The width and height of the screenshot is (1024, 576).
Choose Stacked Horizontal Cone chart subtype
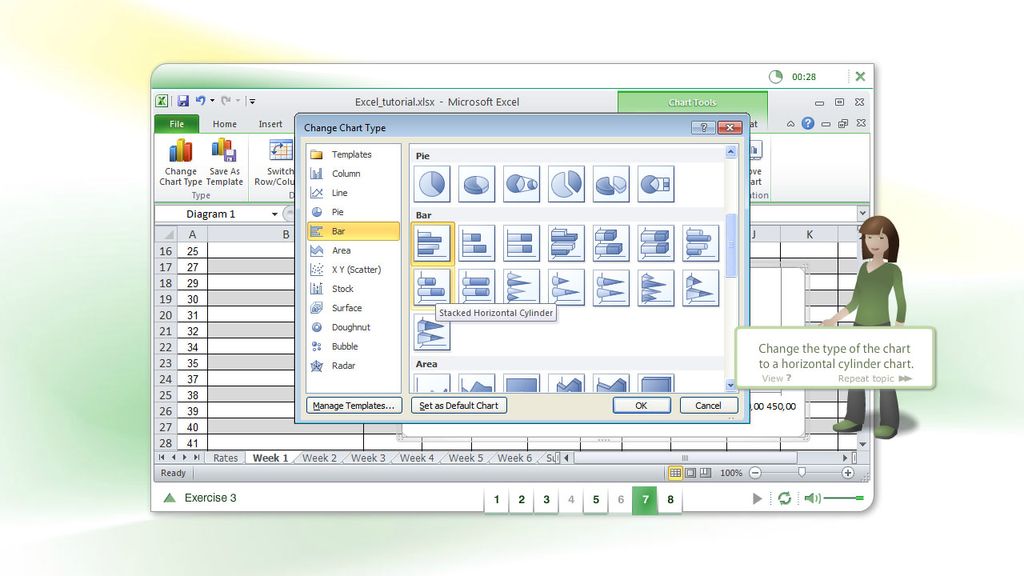click(x=566, y=287)
